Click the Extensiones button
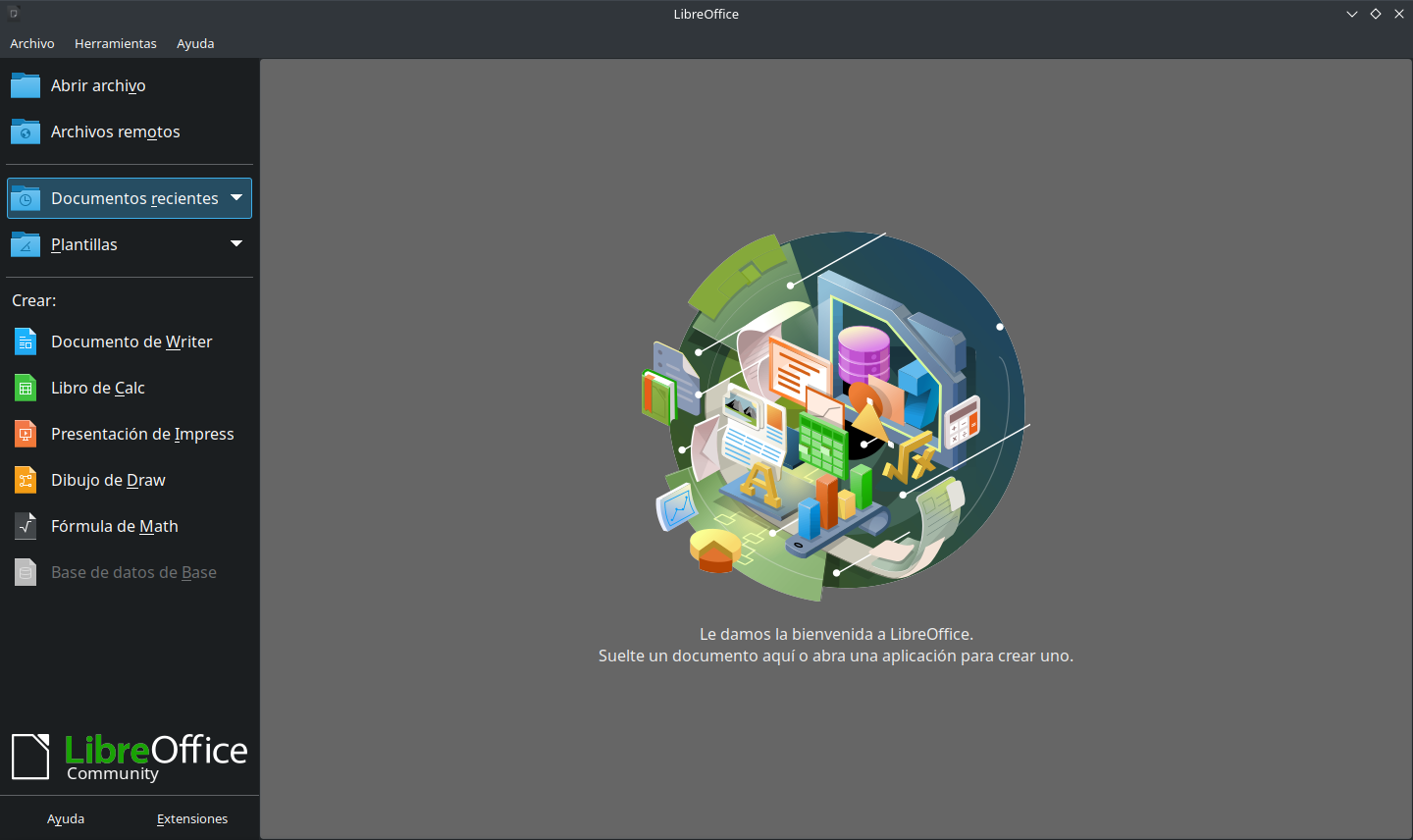The height and width of the screenshot is (840, 1413). coord(192,818)
